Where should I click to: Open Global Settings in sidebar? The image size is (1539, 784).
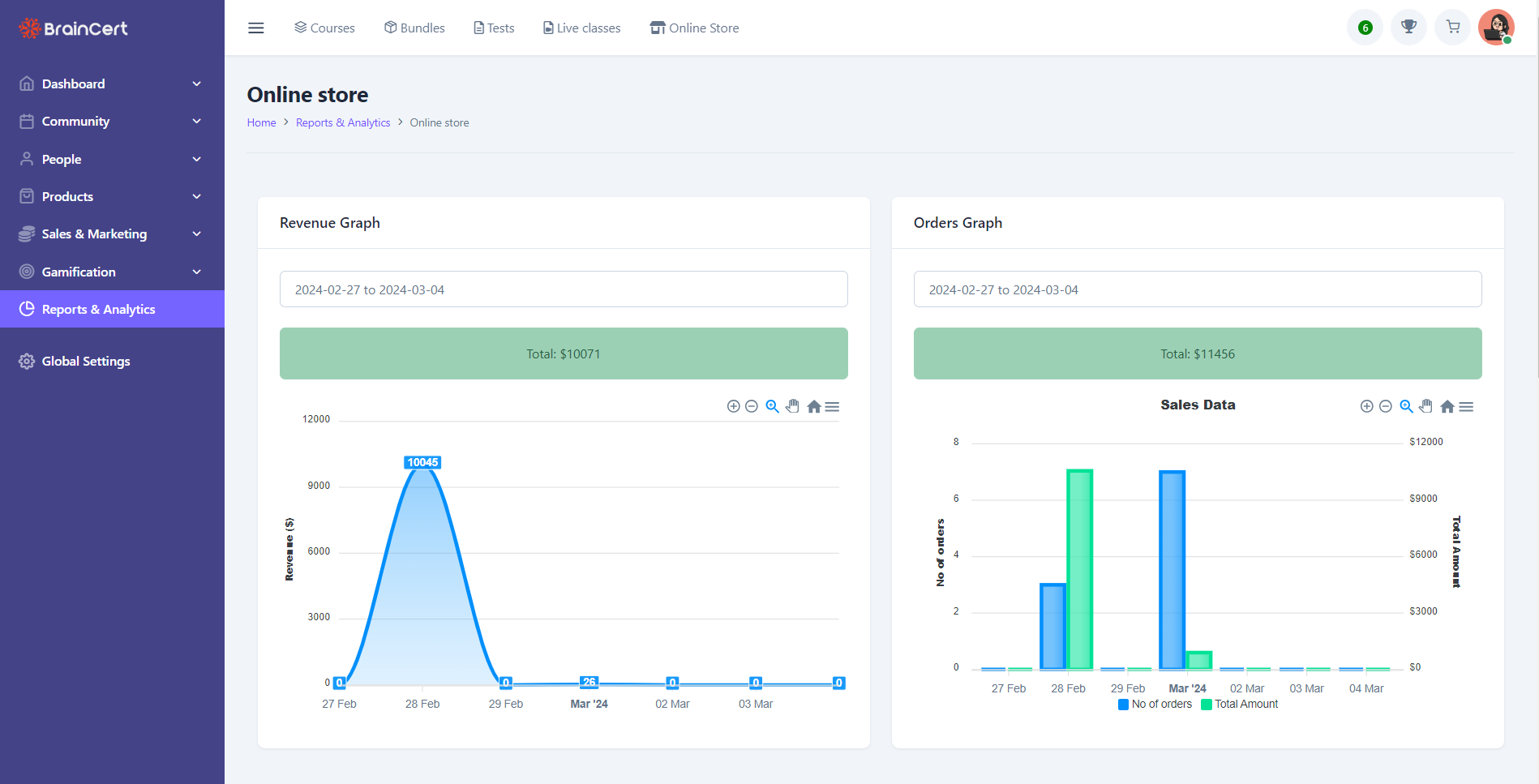click(x=112, y=361)
